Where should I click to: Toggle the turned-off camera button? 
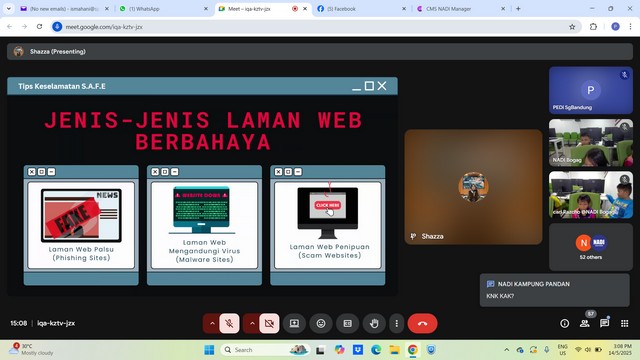269,323
